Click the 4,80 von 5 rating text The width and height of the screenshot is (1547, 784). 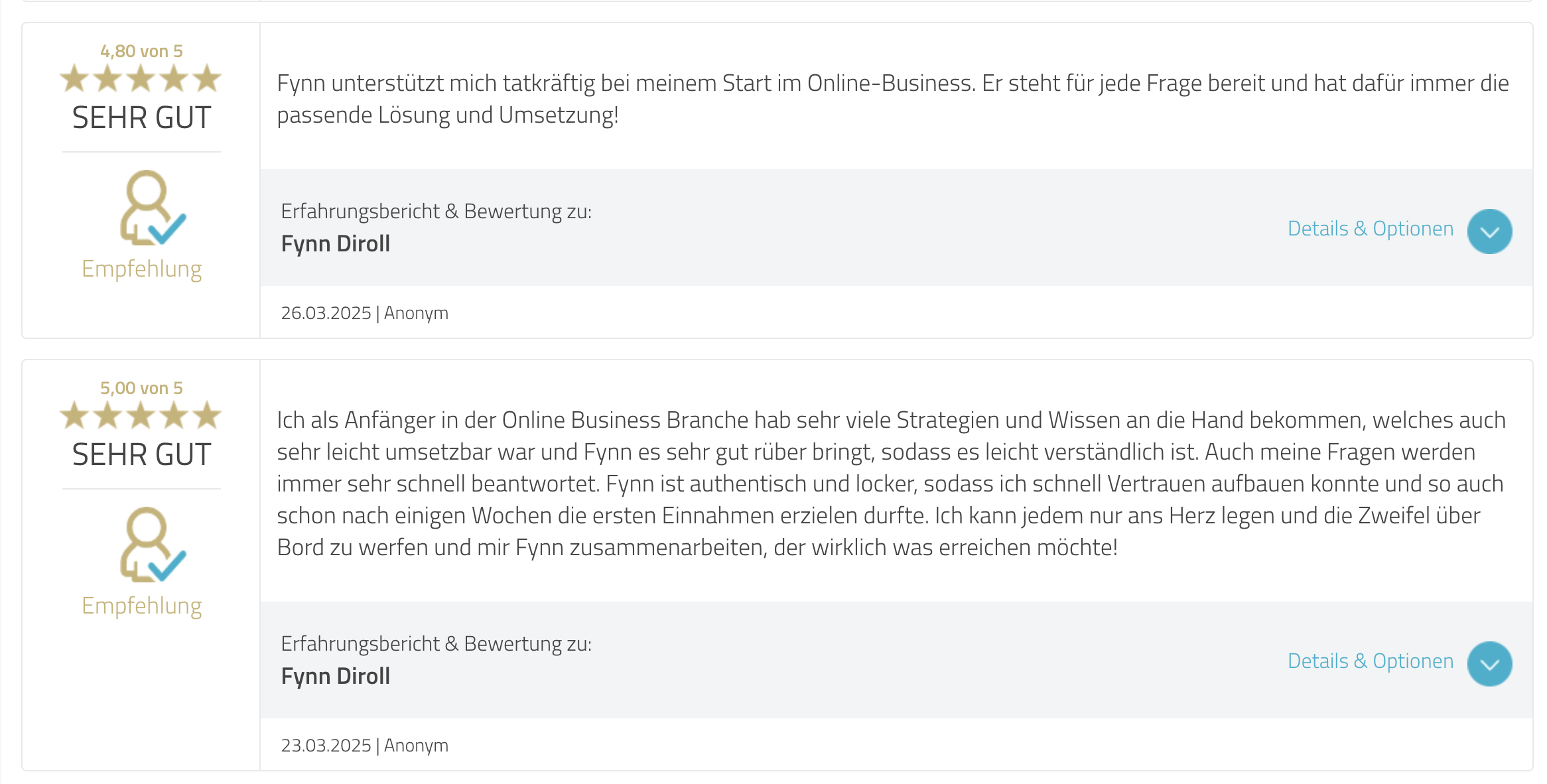(141, 51)
